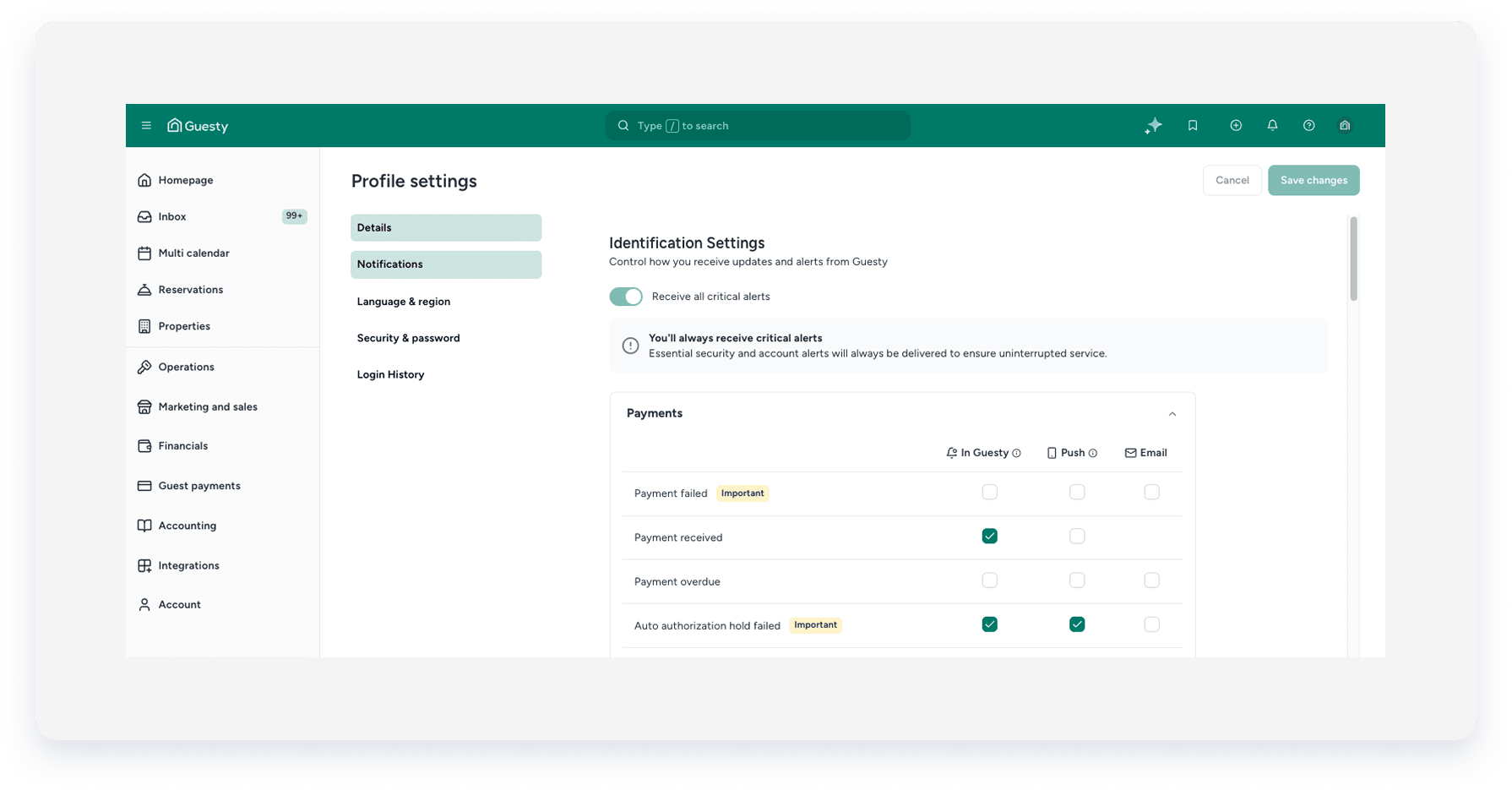Toggle Receive all critical alerts switch
This screenshot has height=790, width=1512.
626,297
